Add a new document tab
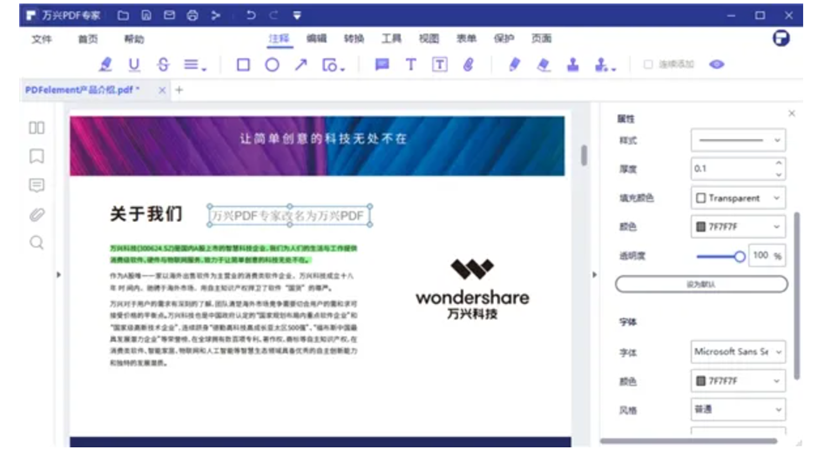The image size is (831, 463). click(x=179, y=90)
